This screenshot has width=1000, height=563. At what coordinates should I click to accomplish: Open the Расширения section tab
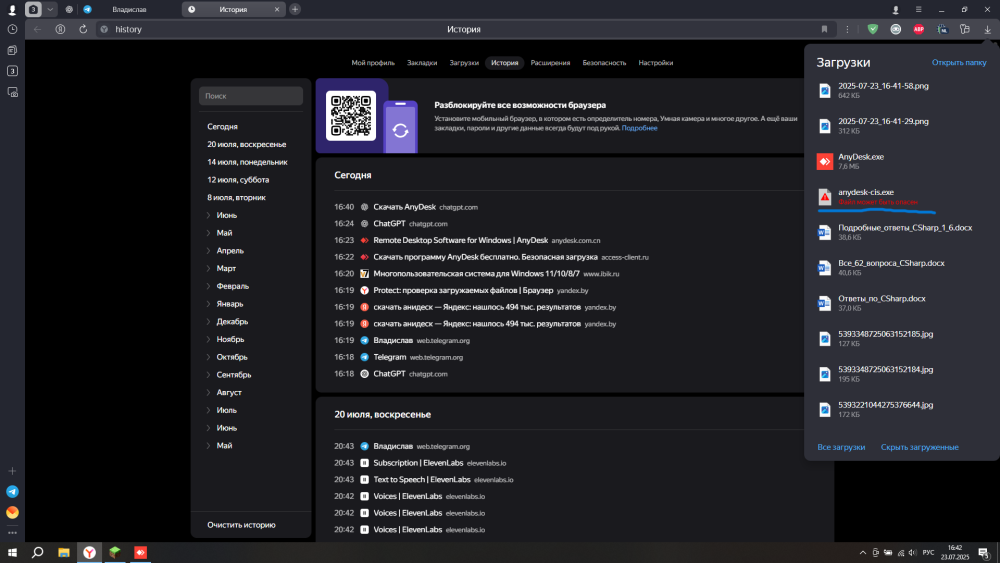pyautogui.click(x=550, y=62)
